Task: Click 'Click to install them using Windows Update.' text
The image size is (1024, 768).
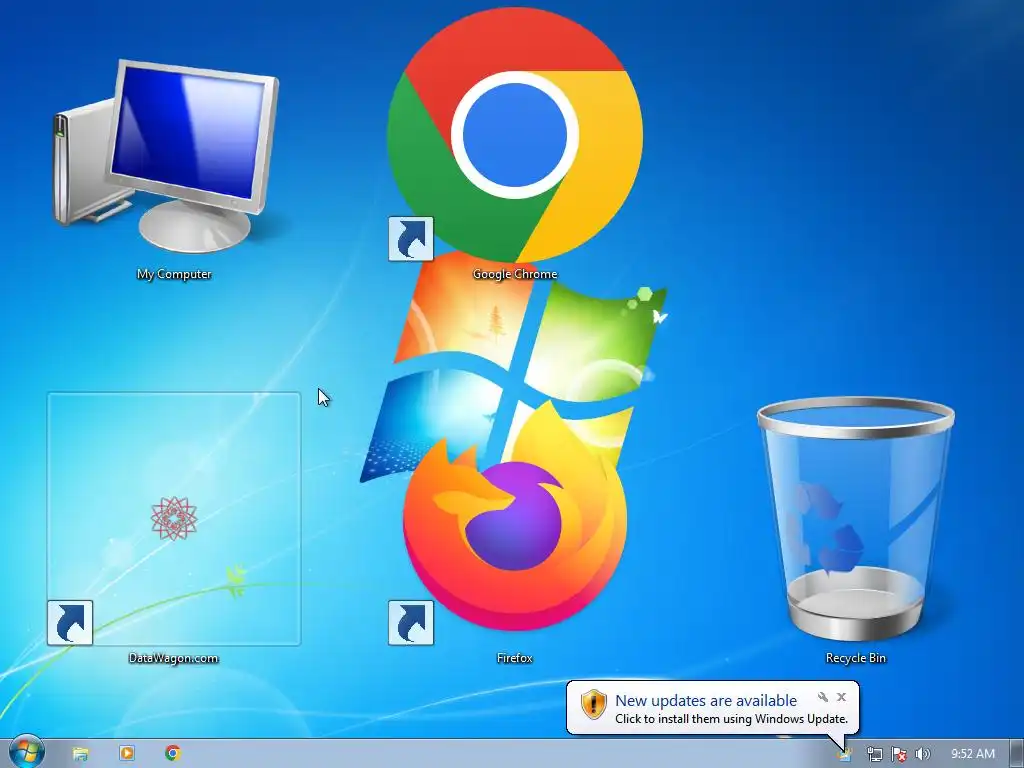Action: (731, 719)
